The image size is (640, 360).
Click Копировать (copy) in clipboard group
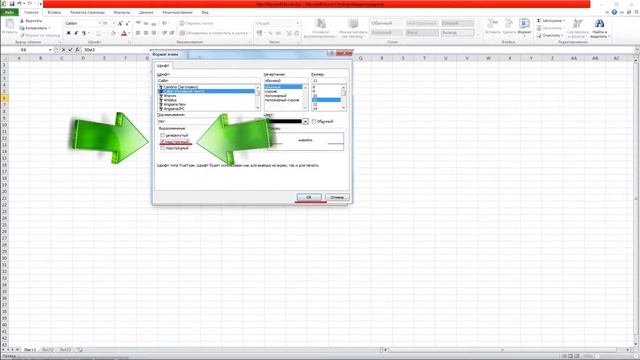tap(35, 28)
